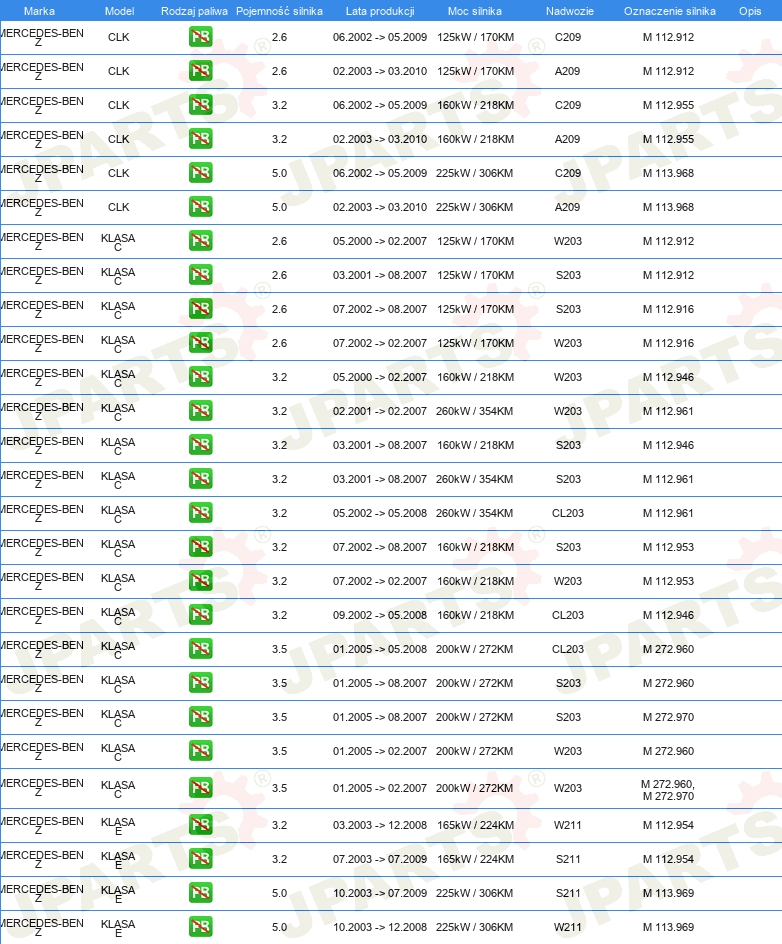Select 'KLASA E' model cell in W211 M 112.954 row
This screenshot has width=782, height=944.
pos(118,826)
